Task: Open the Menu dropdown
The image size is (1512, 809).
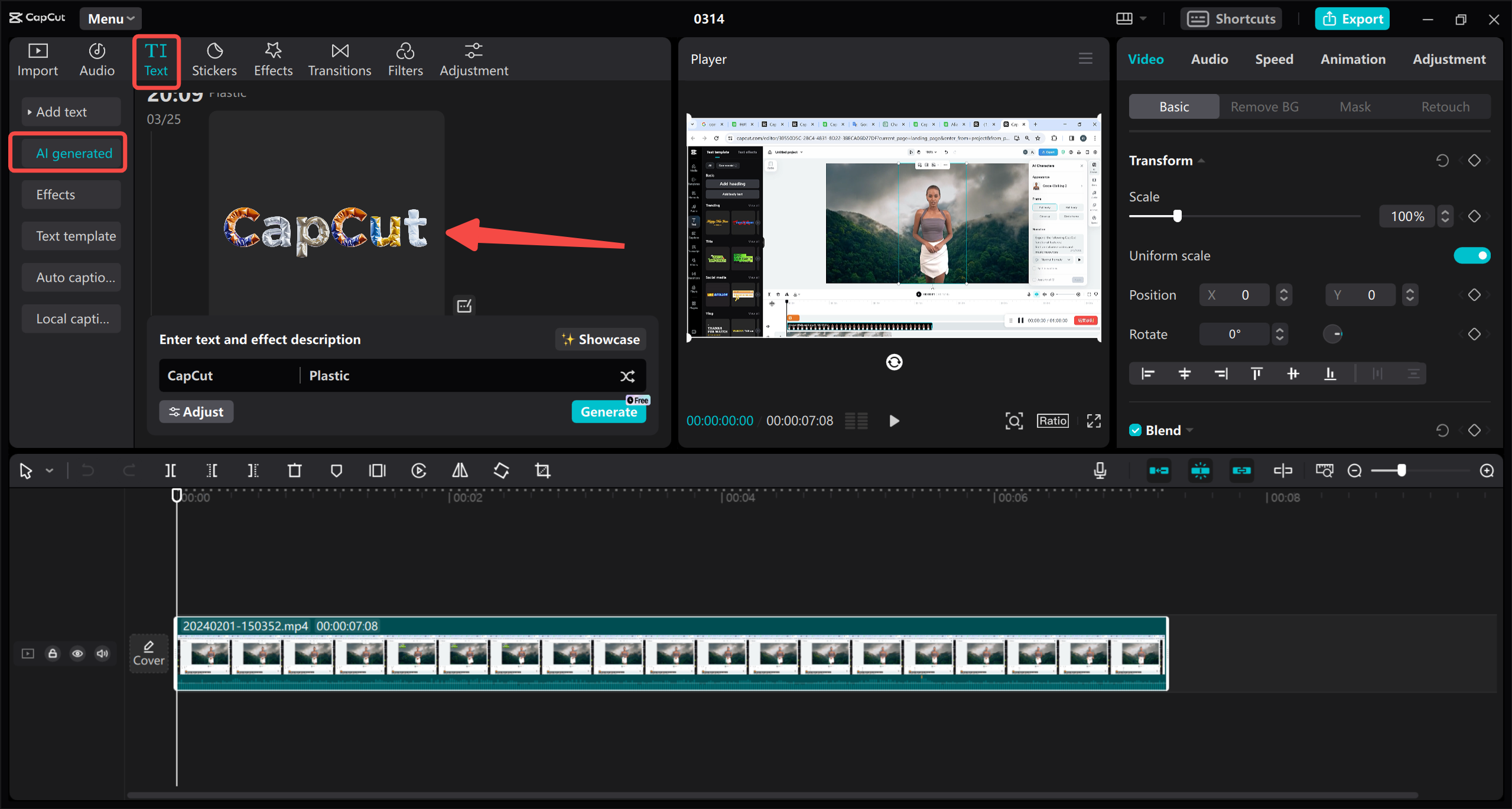Action: pyautogui.click(x=110, y=18)
